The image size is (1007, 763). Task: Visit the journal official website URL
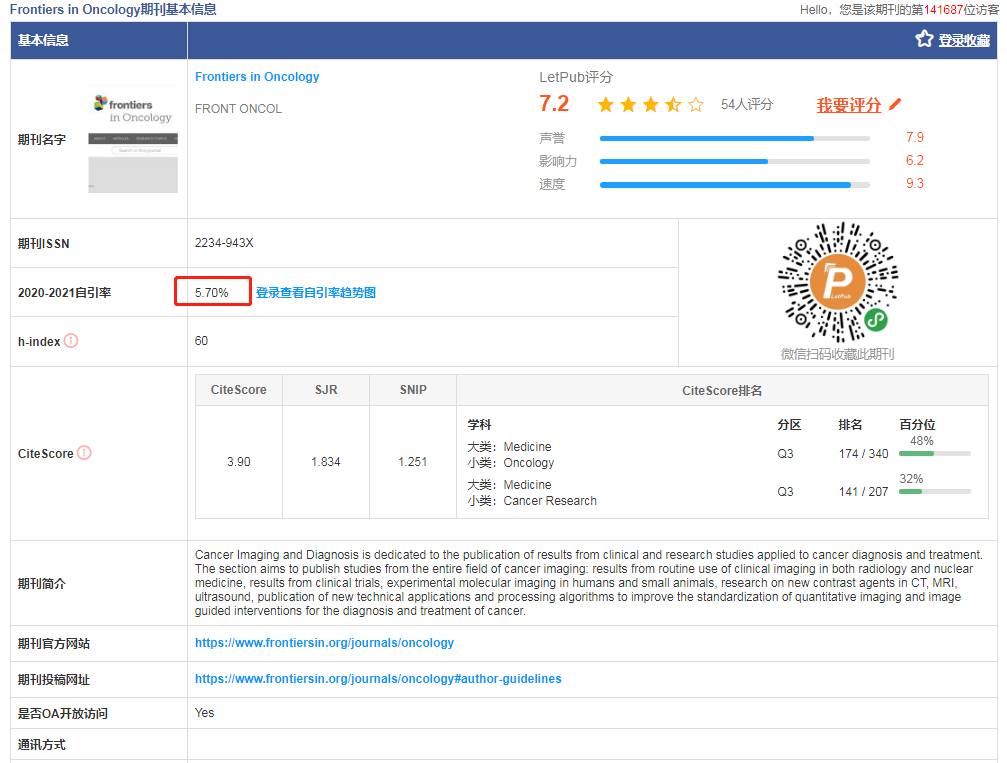click(324, 643)
